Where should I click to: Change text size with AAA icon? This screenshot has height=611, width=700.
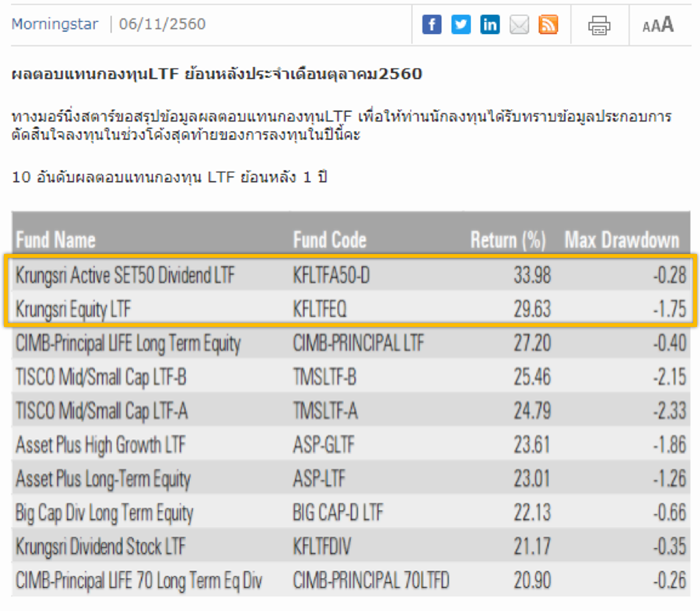(658, 26)
